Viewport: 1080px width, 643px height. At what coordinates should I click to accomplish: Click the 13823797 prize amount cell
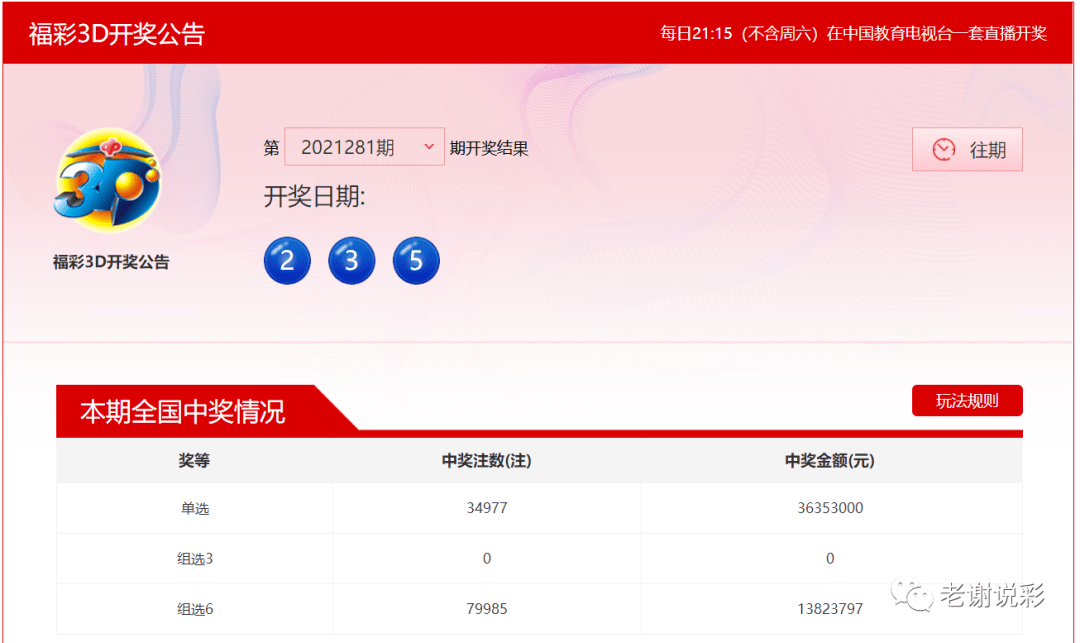830,609
